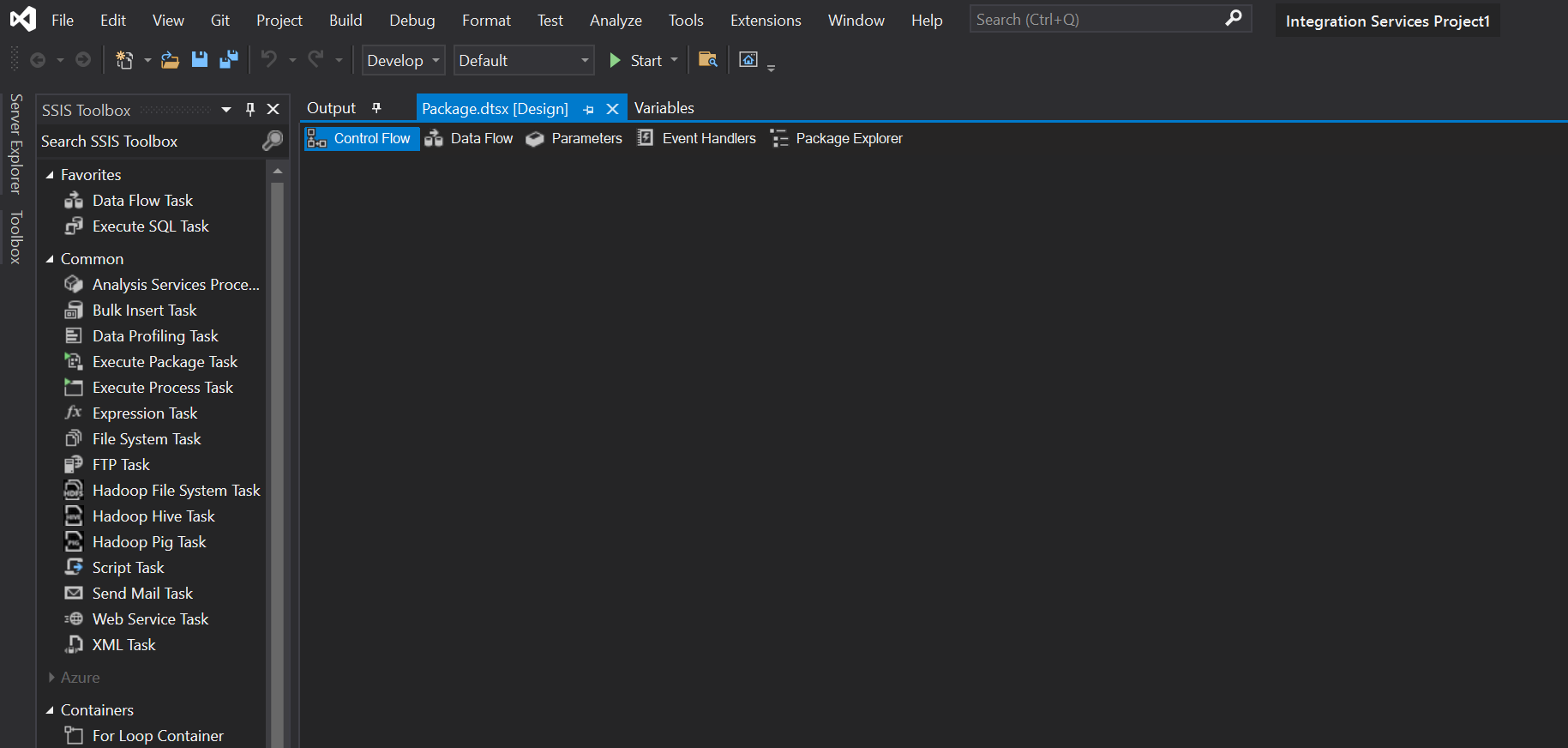Image resolution: width=1568 pixels, height=748 pixels.
Task: Click the Navigate Backward arrow icon
Action: [38, 60]
